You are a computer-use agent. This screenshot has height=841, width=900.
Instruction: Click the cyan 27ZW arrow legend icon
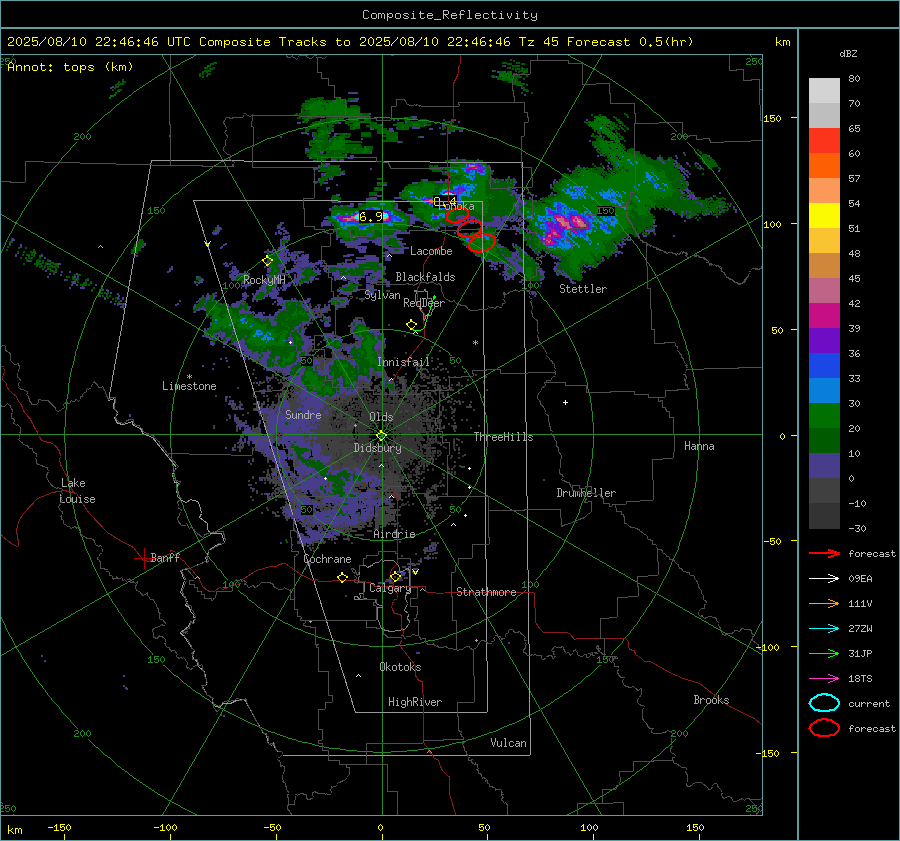tap(824, 629)
